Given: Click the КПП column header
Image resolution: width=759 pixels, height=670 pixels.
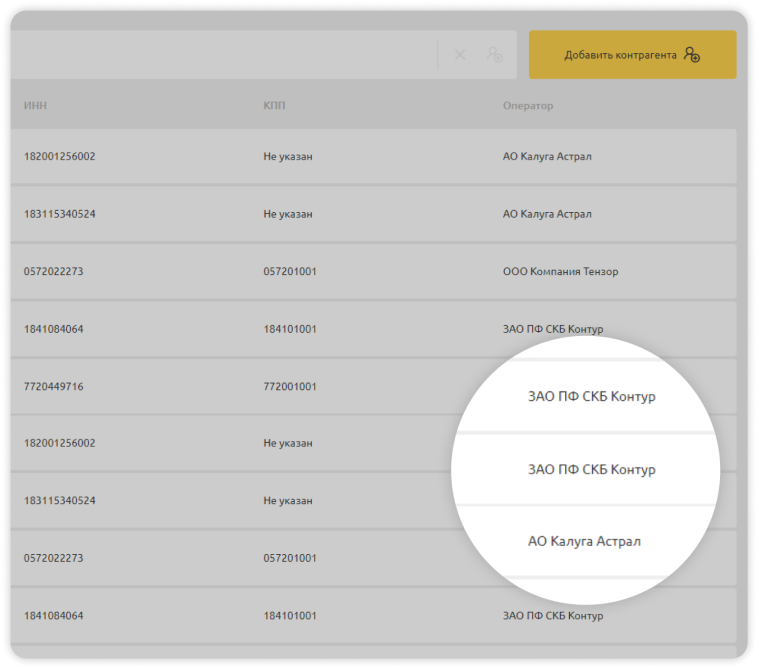Looking at the screenshot, I should pos(274,106).
